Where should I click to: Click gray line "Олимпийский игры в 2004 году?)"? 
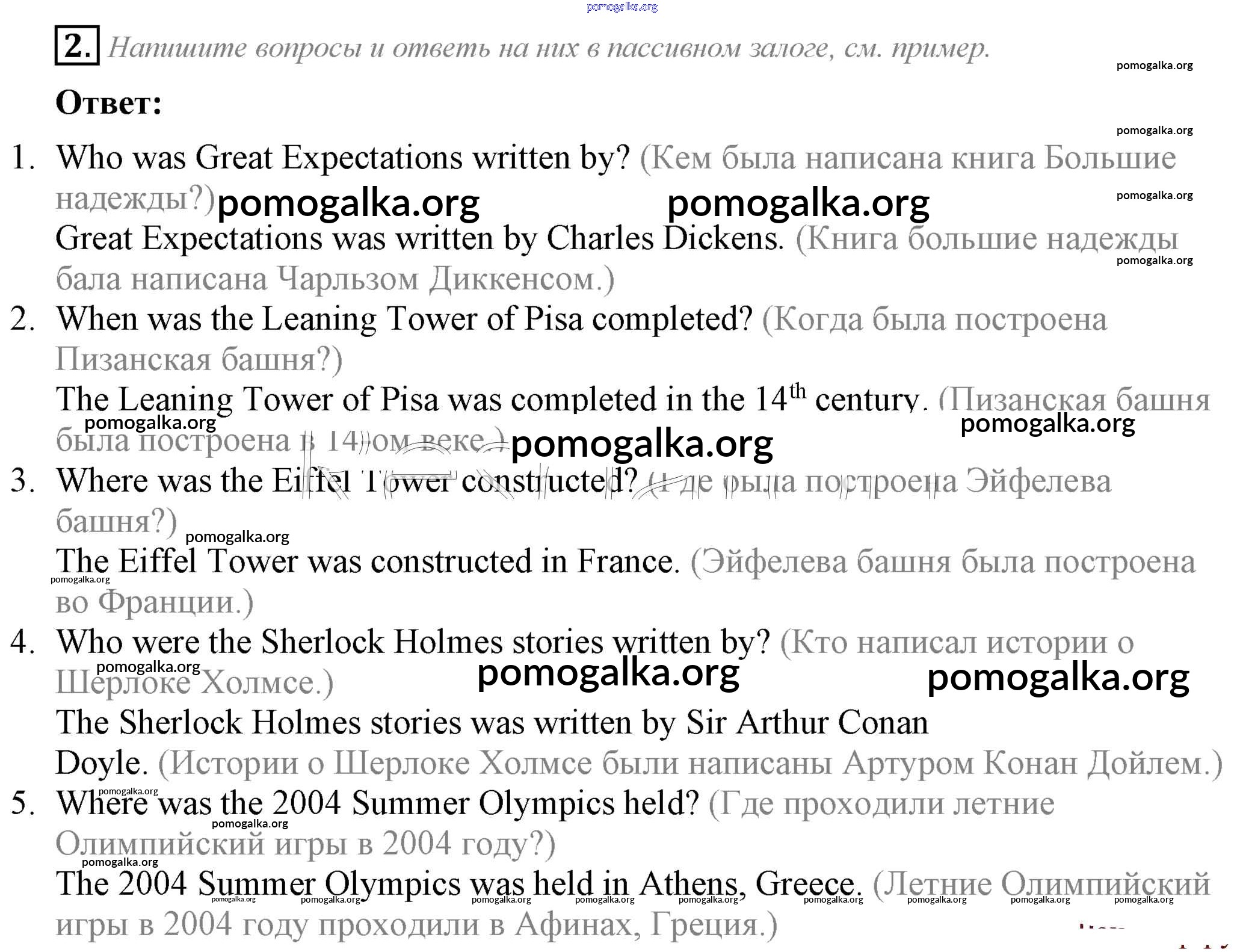pyautogui.click(x=305, y=844)
